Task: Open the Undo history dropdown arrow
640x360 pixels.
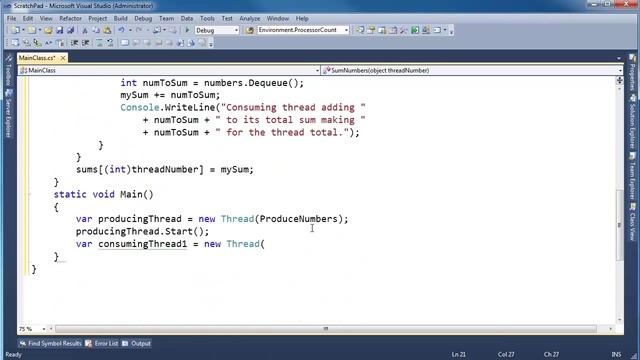Action: (x=130, y=30)
